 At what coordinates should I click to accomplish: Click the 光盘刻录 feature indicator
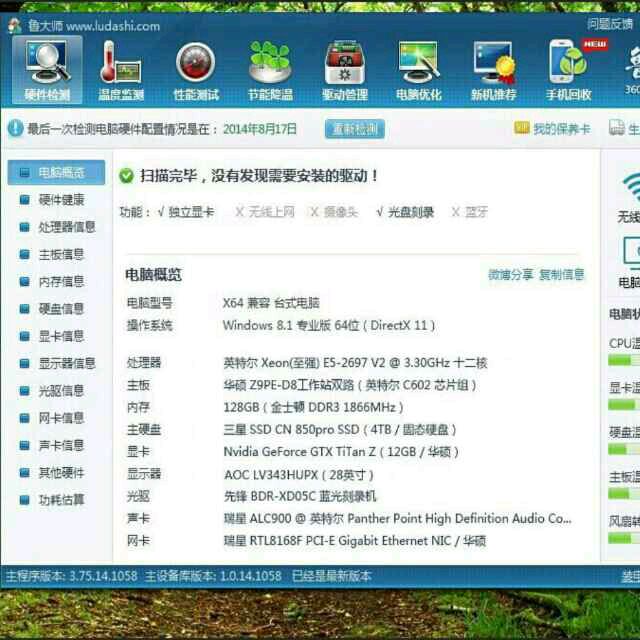[405, 212]
